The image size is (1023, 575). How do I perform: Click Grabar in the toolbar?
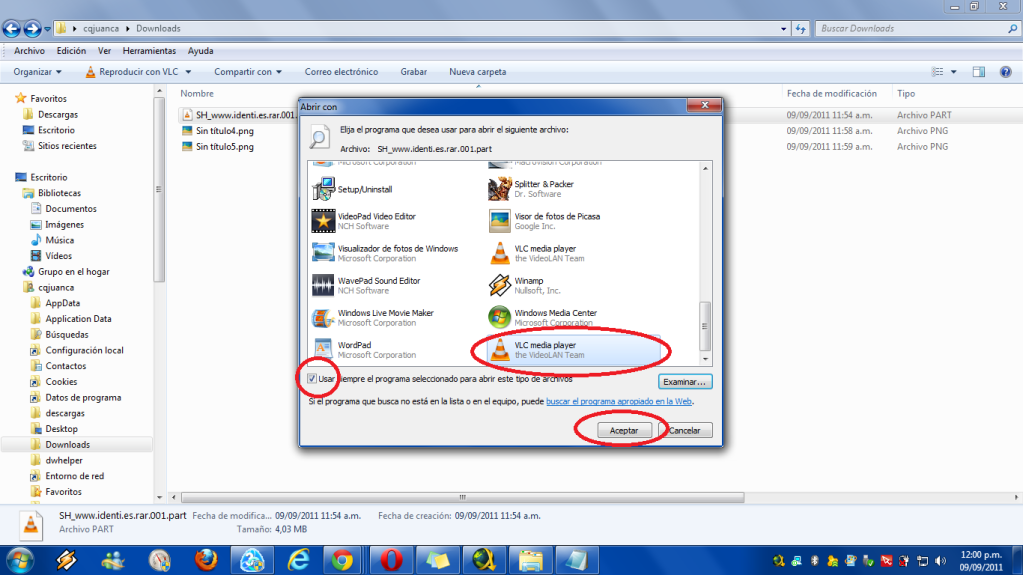(x=414, y=72)
